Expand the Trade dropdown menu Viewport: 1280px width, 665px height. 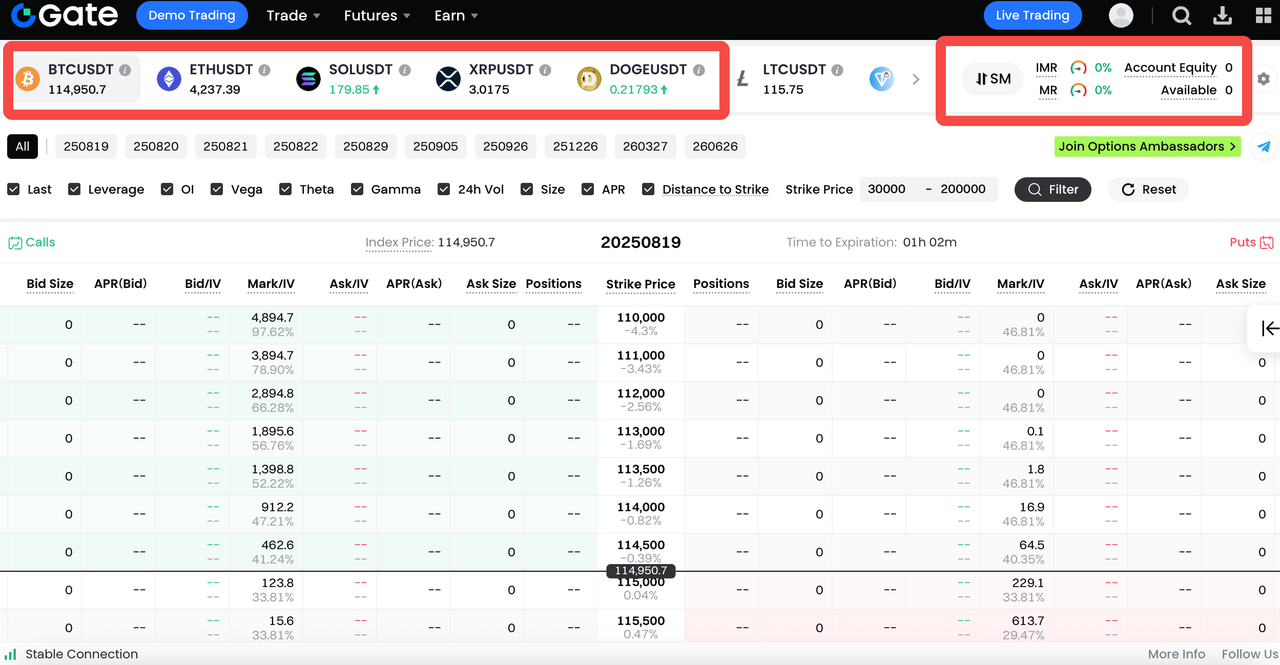pos(293,16)
